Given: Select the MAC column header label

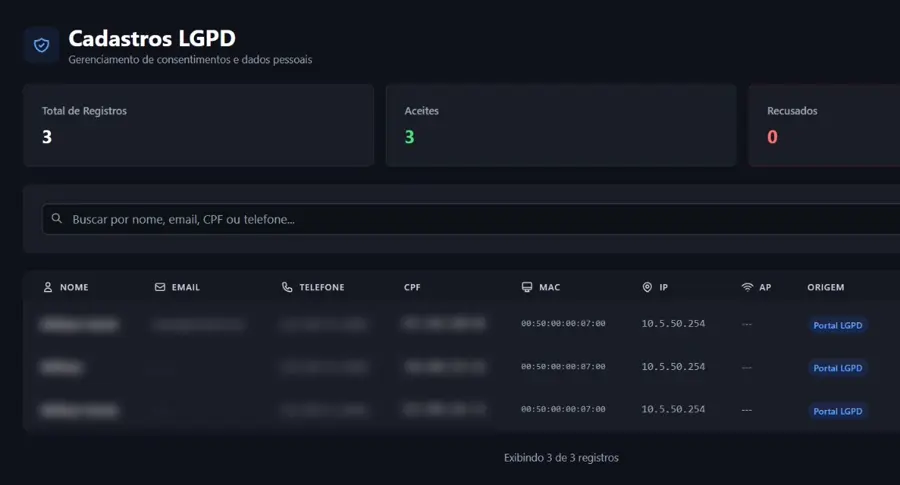Looking at the screenshot, I should click(x=549, y=287).
